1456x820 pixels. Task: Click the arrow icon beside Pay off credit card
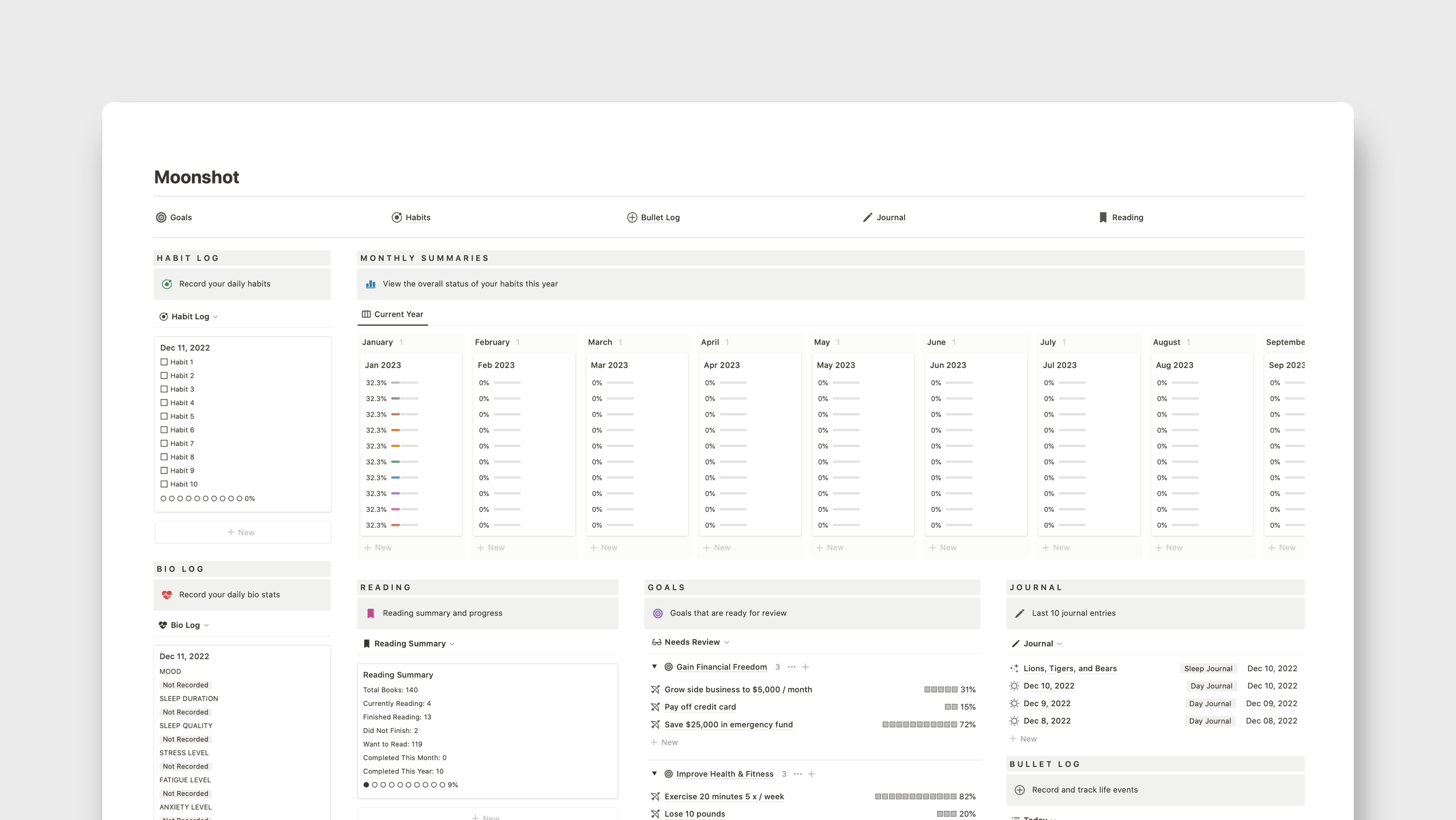655,707
